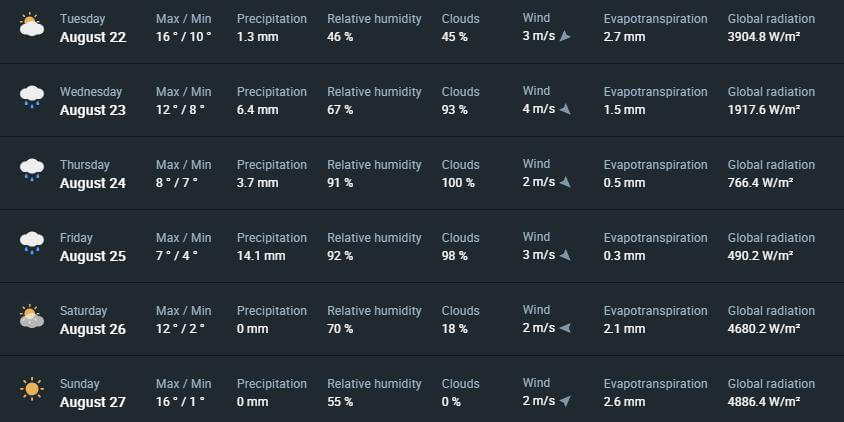Click Wednesday's 67 % relative humidity value
844x422 pixels.
340,110
